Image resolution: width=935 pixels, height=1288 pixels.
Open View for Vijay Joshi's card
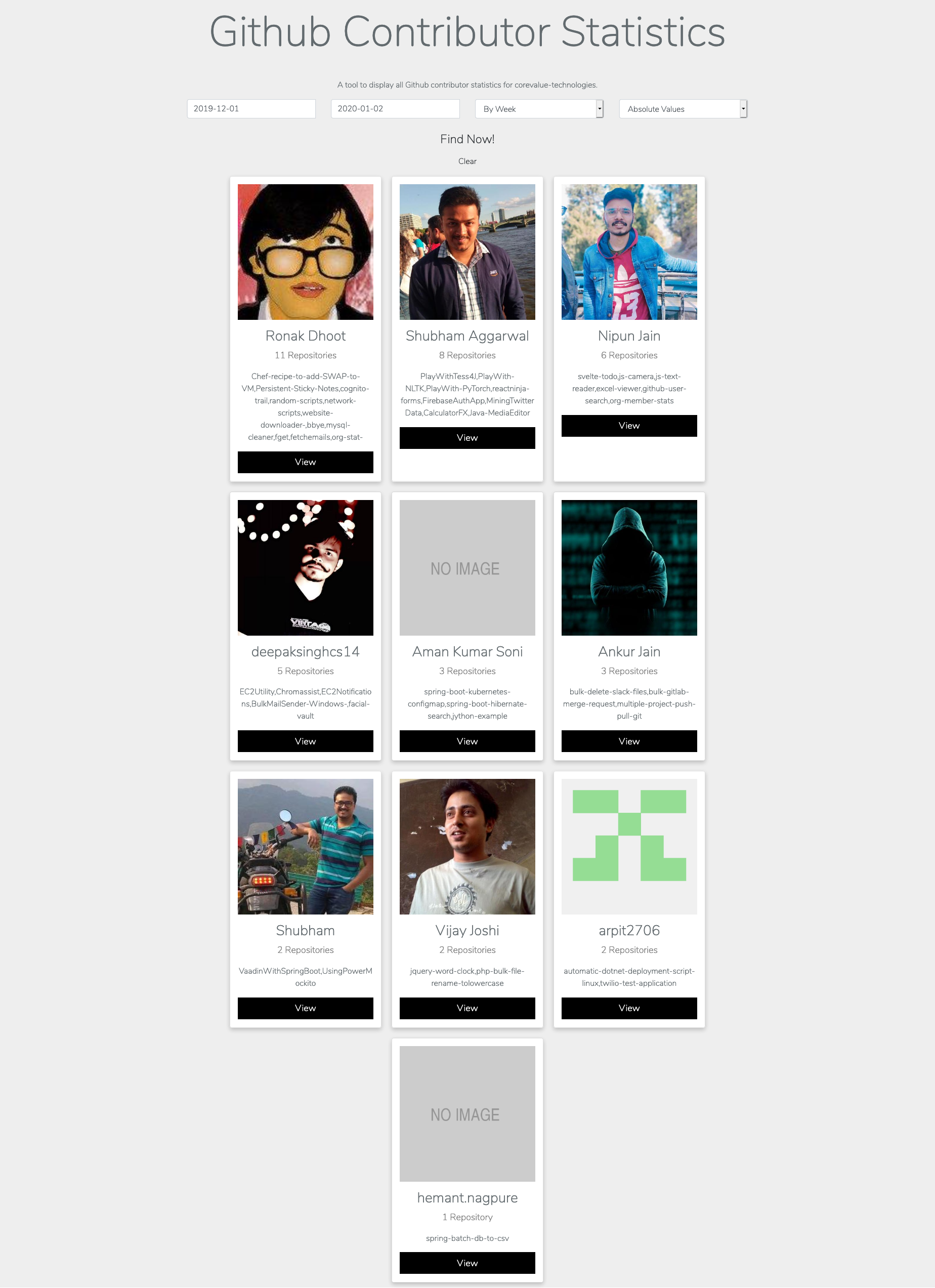click(467, 1008)
